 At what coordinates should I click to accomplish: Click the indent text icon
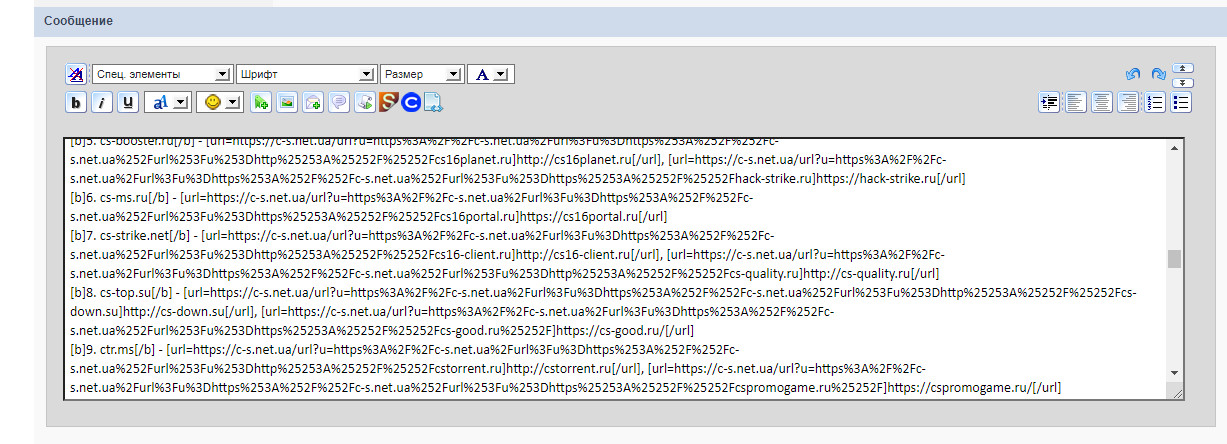1050,102
